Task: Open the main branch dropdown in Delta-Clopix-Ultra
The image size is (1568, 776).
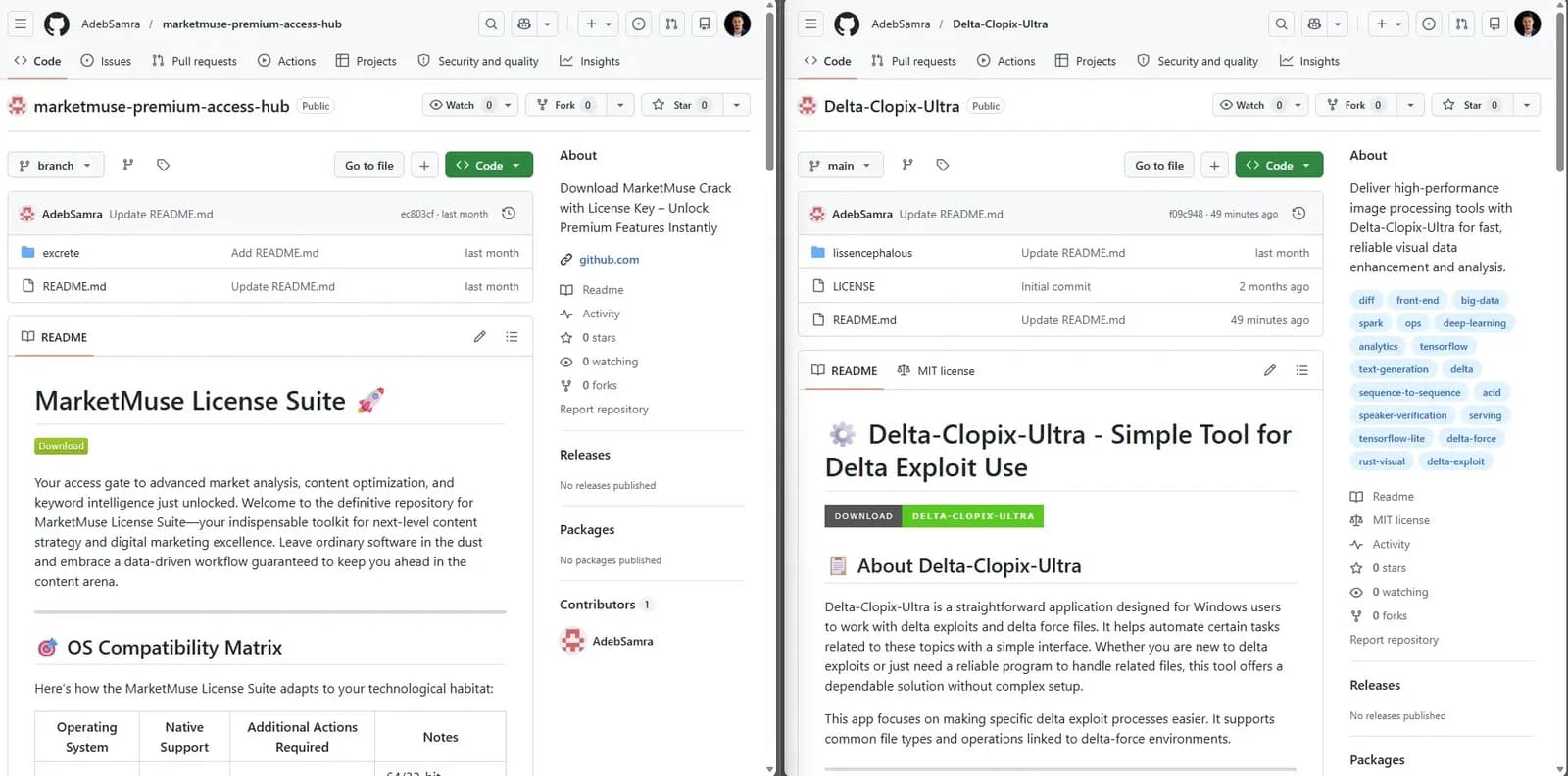Action: click(x=841, y=165)
